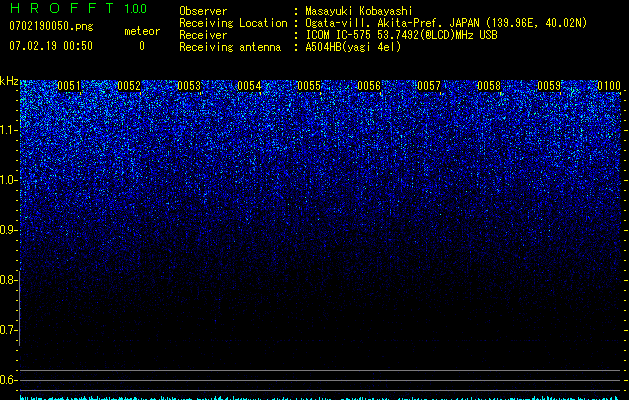Click time marker 0053
The width and height of the screenshot is (629, 400).
coord(189,86)
